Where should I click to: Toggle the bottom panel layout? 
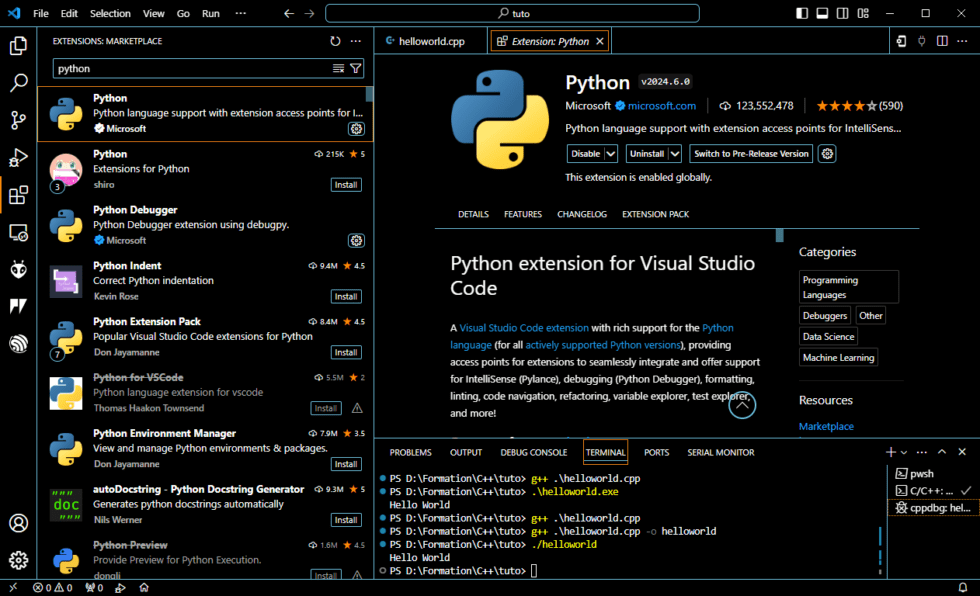point(822,13)
